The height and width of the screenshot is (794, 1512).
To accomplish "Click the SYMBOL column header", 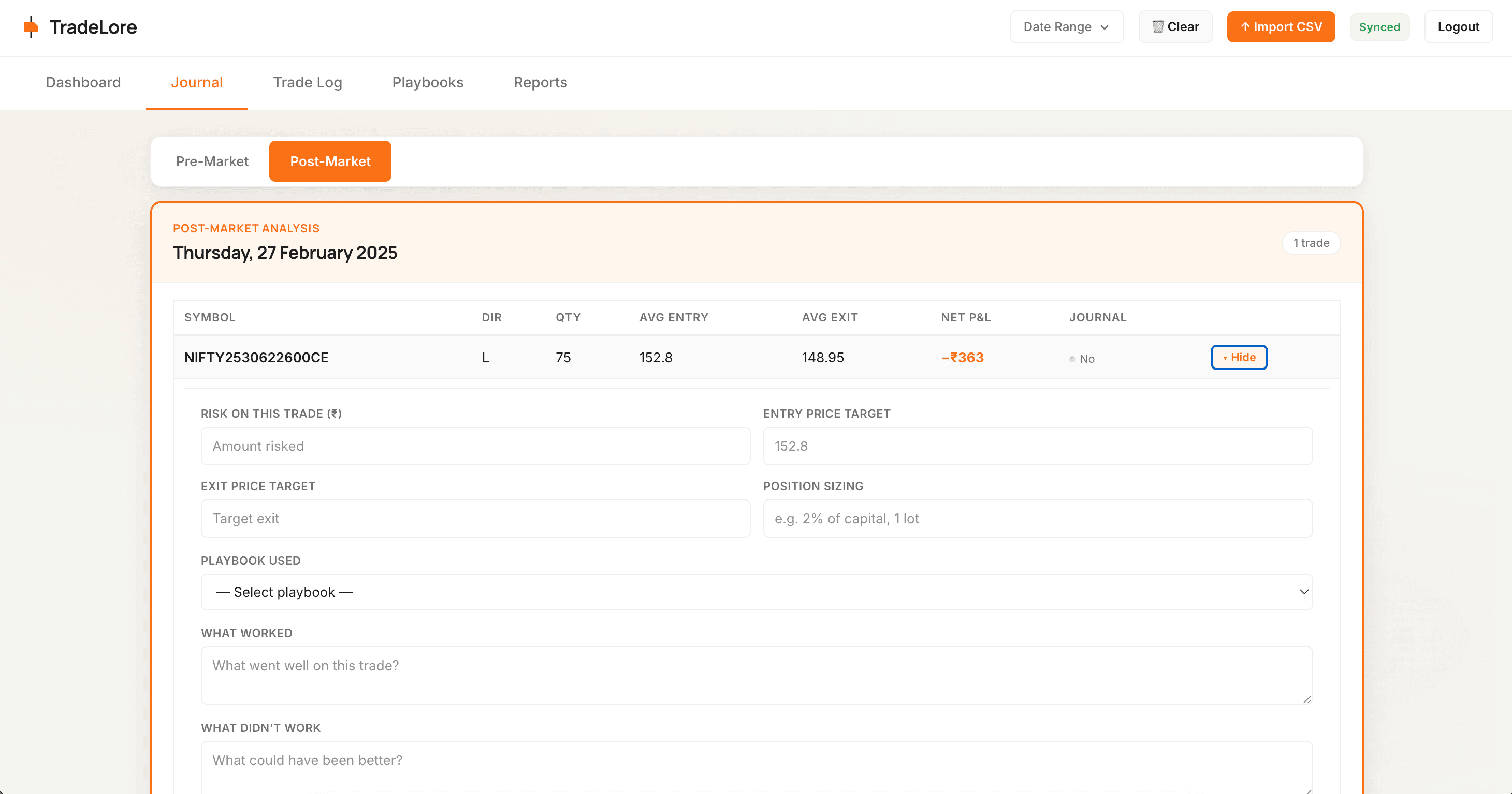I will 210,317.
